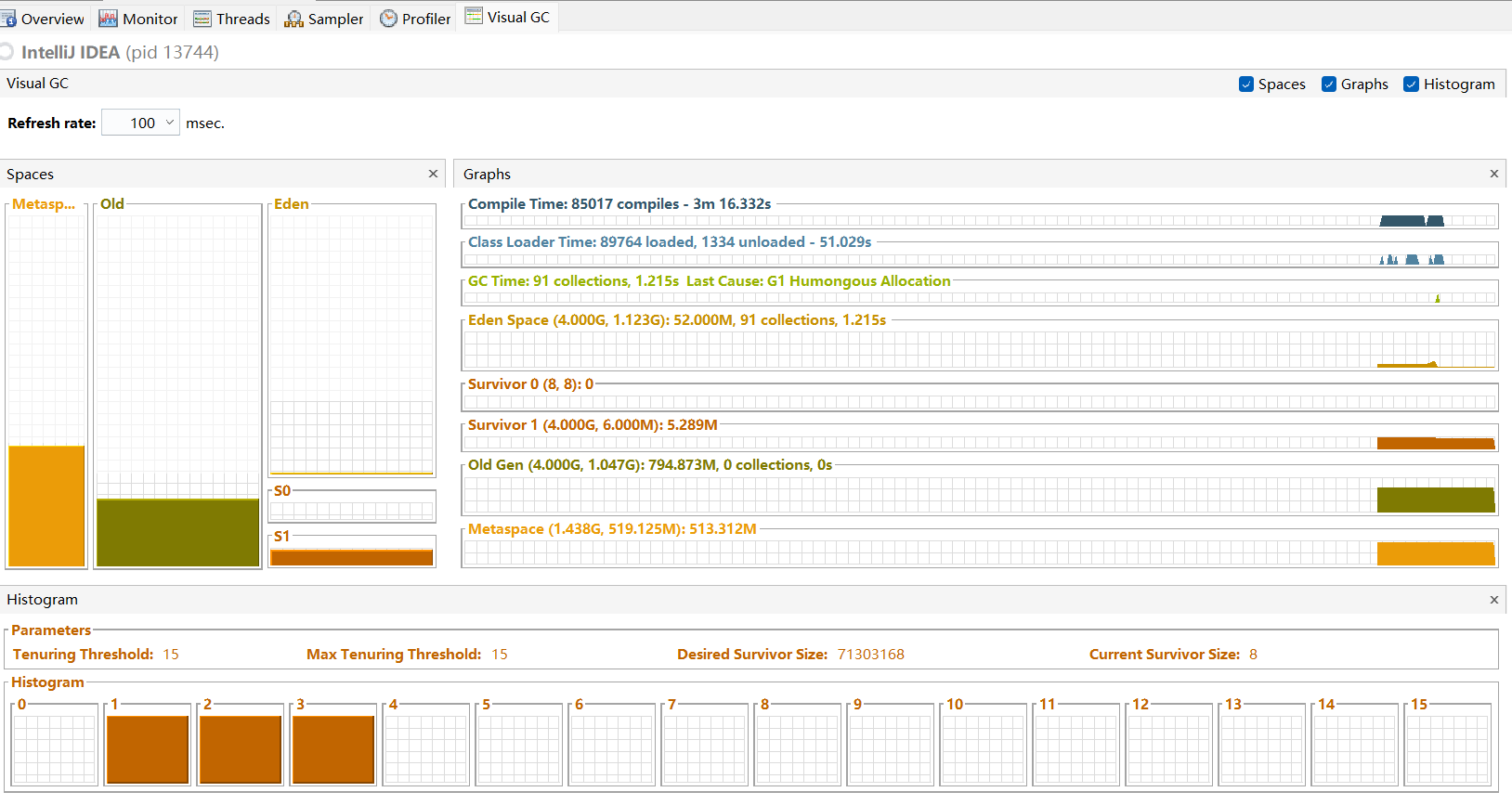Click the Old Gen graph olive area
The height and width of the screenshot is (805, 1512).
point(1436,500)
